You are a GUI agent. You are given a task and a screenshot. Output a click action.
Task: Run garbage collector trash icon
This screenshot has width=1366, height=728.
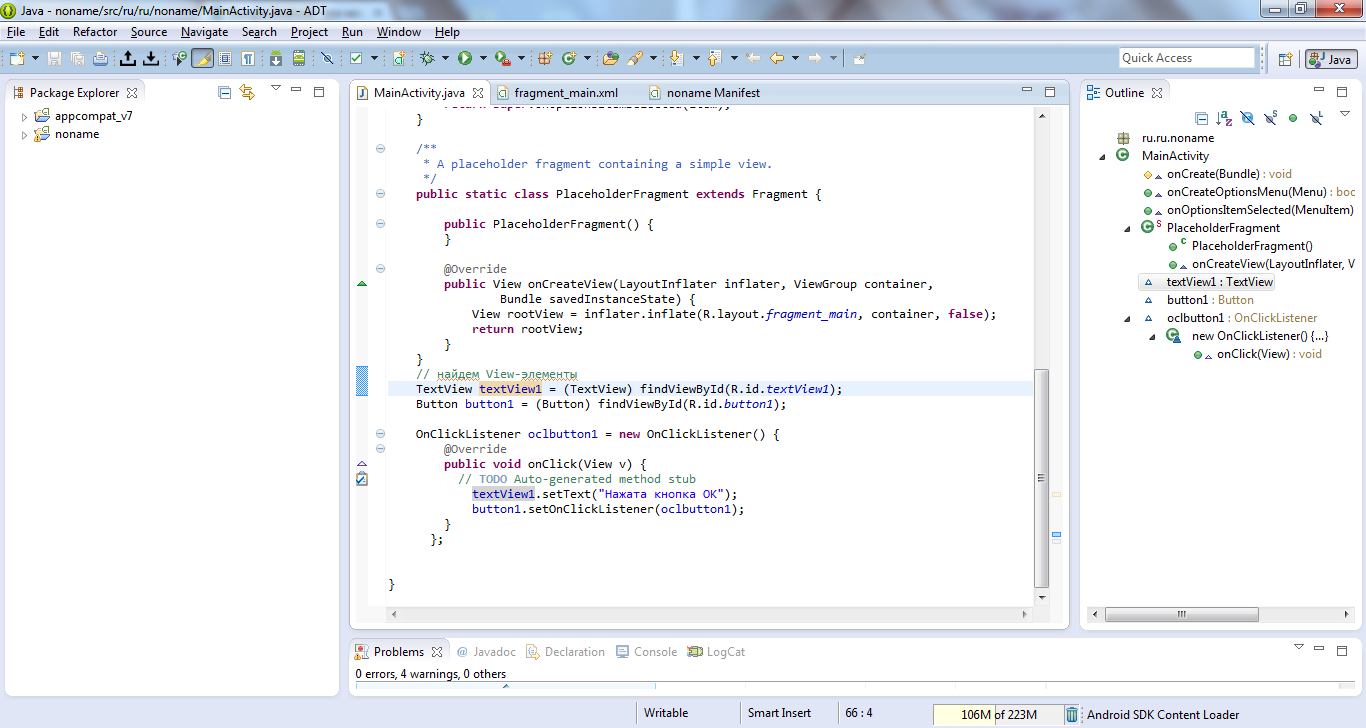1072,714
